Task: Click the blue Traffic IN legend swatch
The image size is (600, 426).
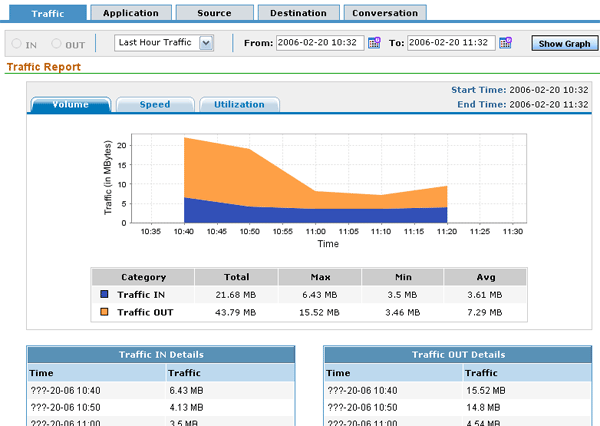Action: click(104, 295)
